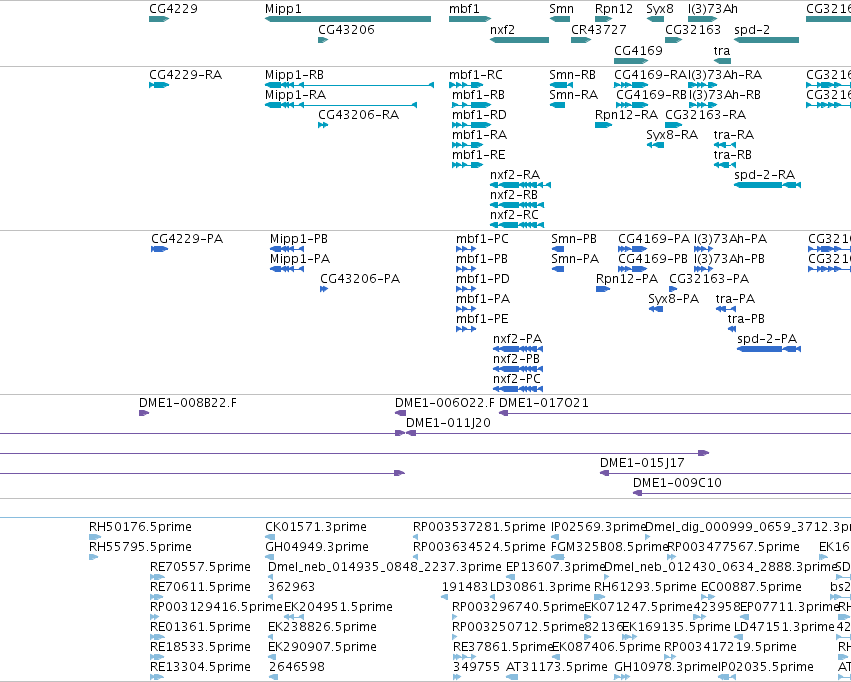
Task: Open the CG43206-RA transcript label
Action: click(358, 114)
